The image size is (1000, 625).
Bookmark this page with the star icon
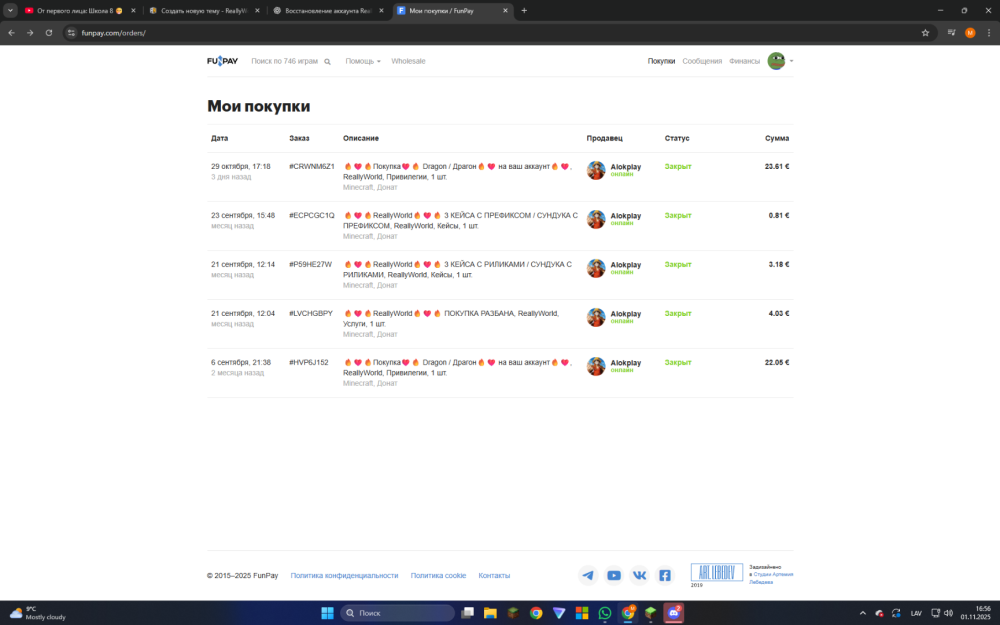point(925,33)
